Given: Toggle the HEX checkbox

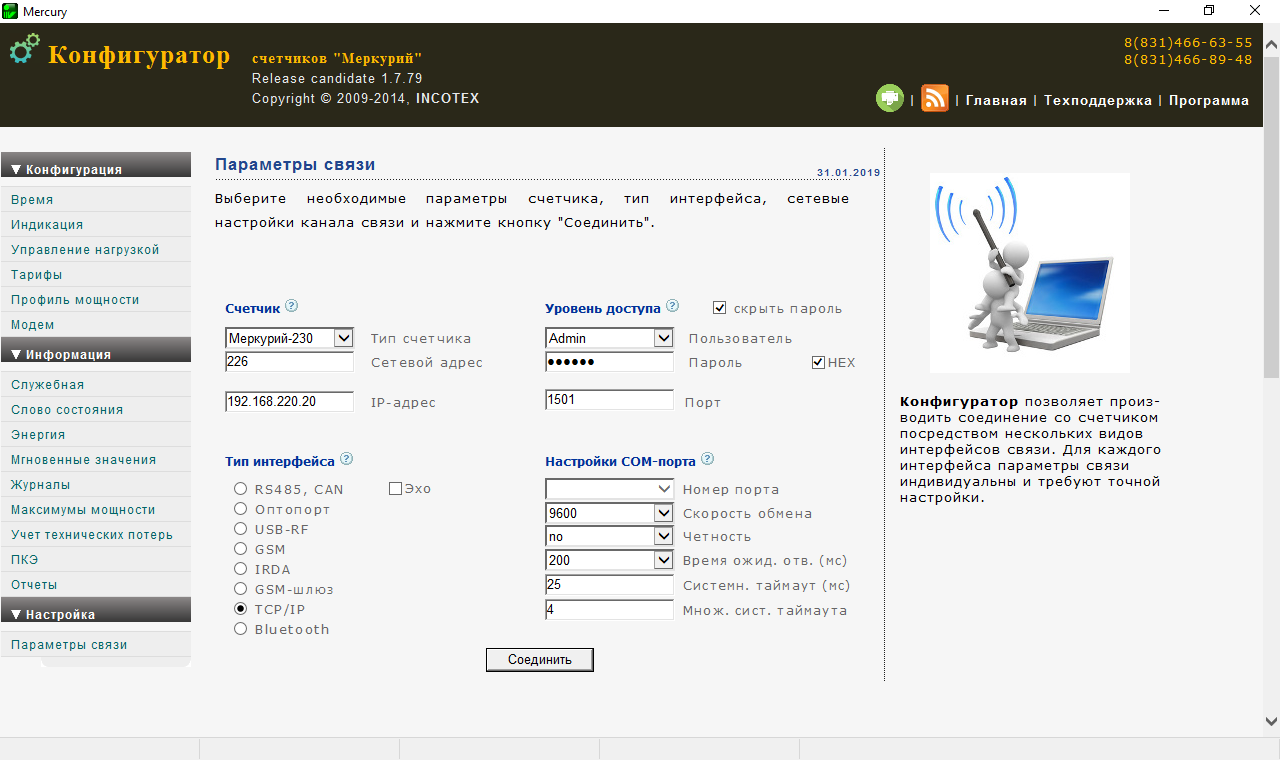Looking at the screenshot, I should coord(819,362).
